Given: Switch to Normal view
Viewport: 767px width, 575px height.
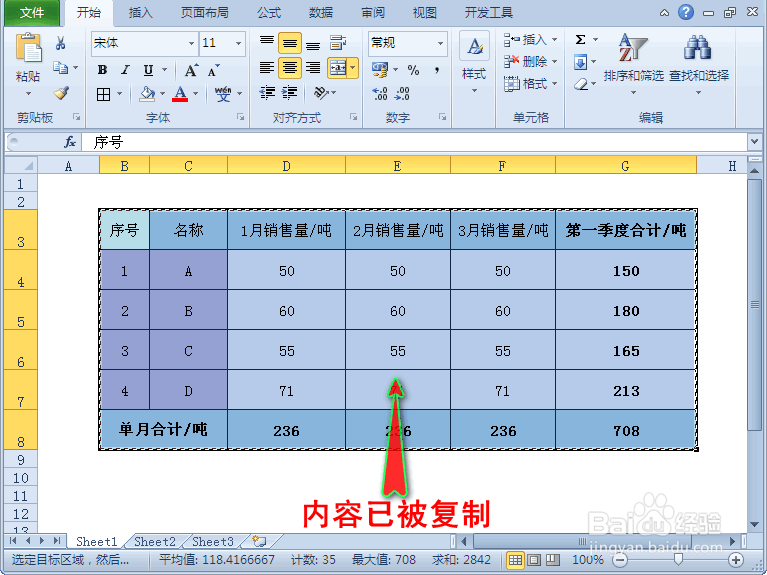Looking at the screenshot, I should [515, 560].
